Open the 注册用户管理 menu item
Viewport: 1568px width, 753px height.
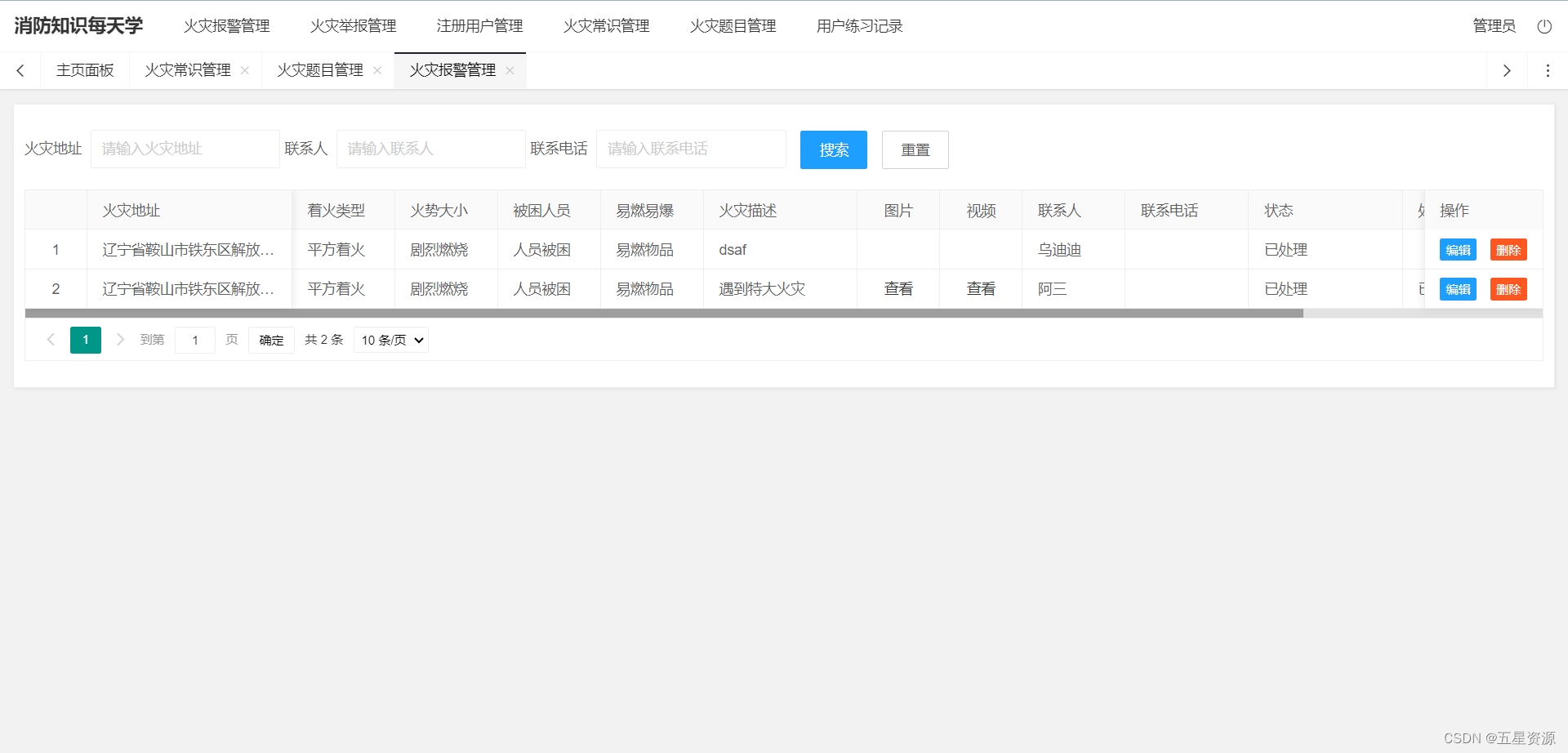click(x=479, y=25)
